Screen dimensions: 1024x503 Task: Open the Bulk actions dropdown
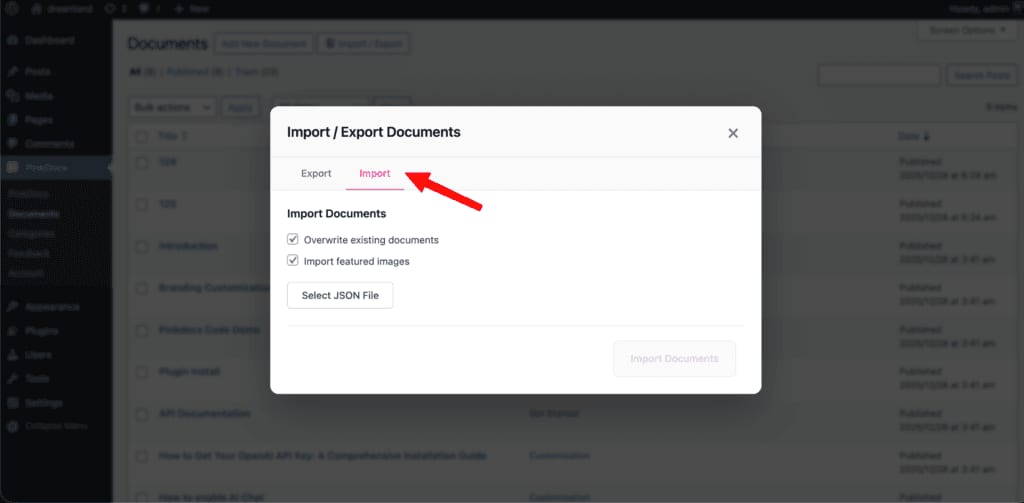coord(172,107)
